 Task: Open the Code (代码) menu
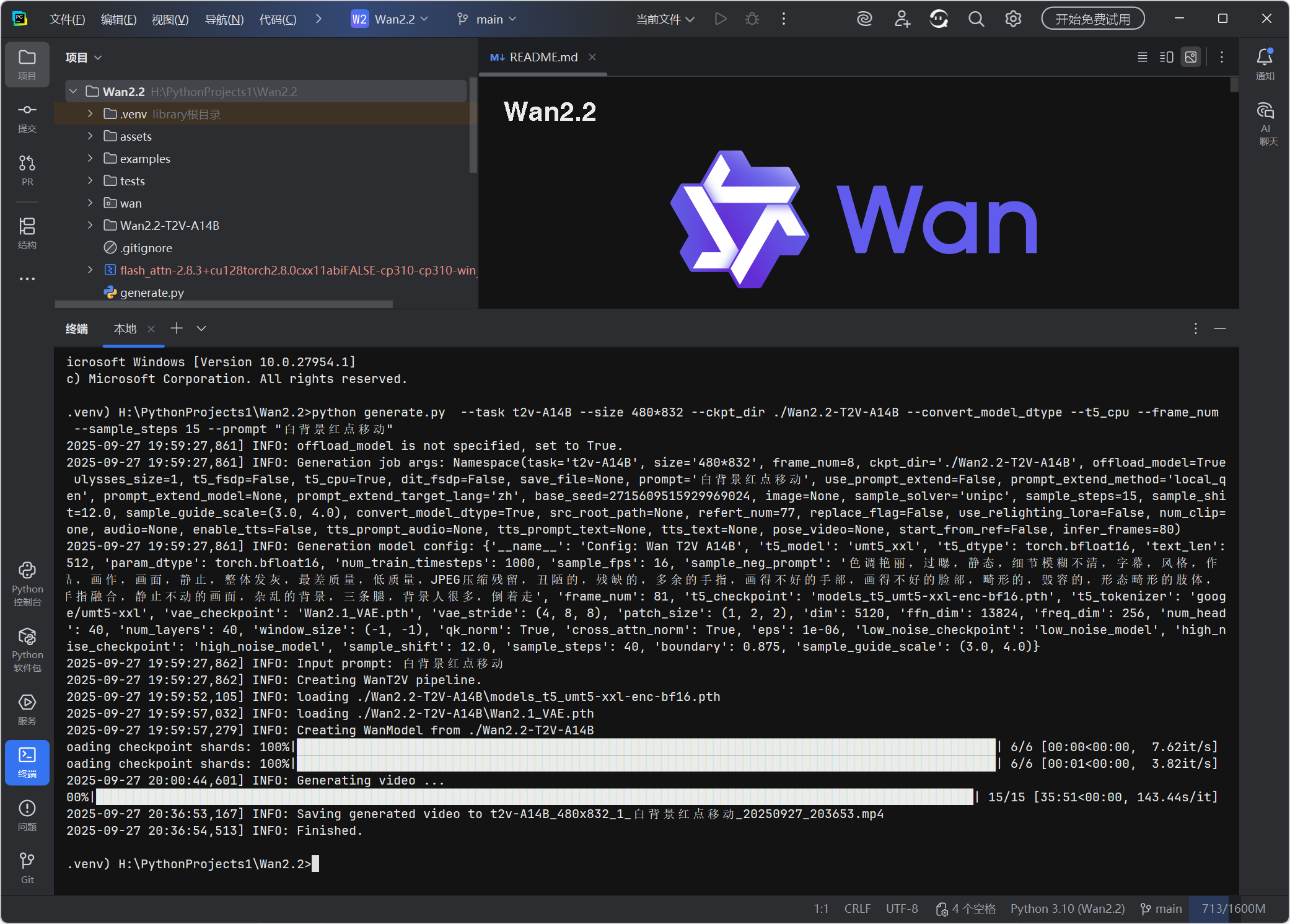tap(278, 19)
